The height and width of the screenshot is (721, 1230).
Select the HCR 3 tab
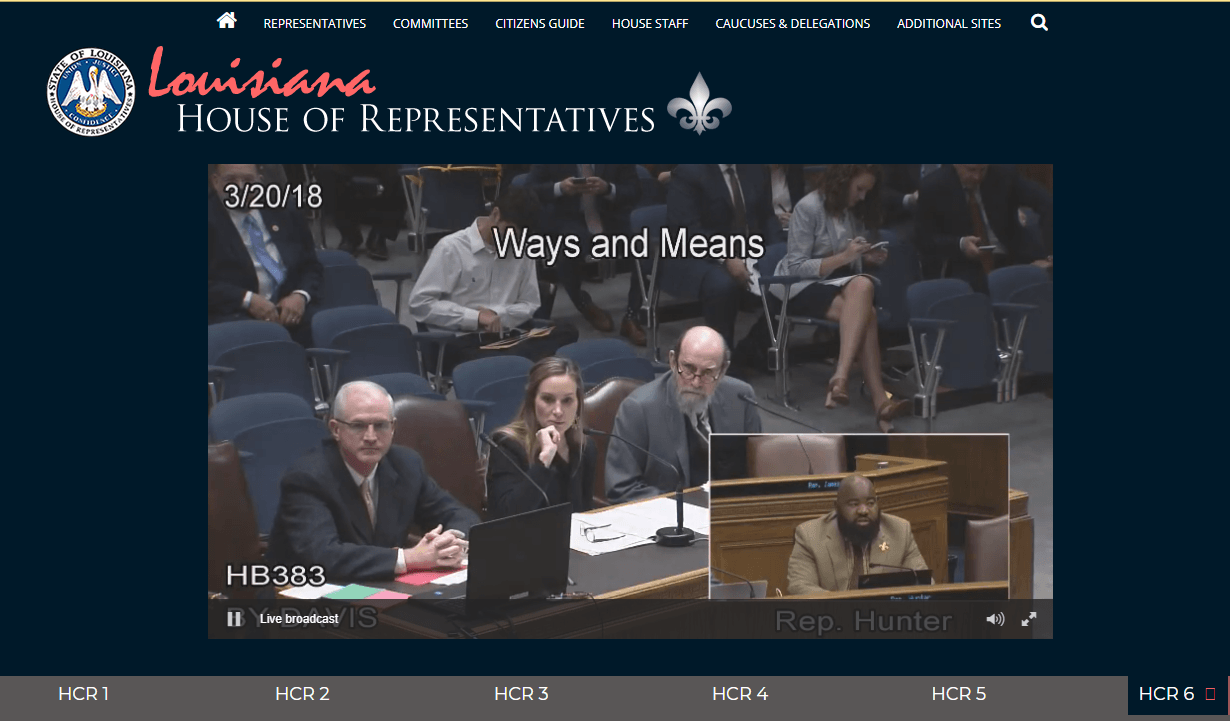pyautogui.click(x=521, y=694)
